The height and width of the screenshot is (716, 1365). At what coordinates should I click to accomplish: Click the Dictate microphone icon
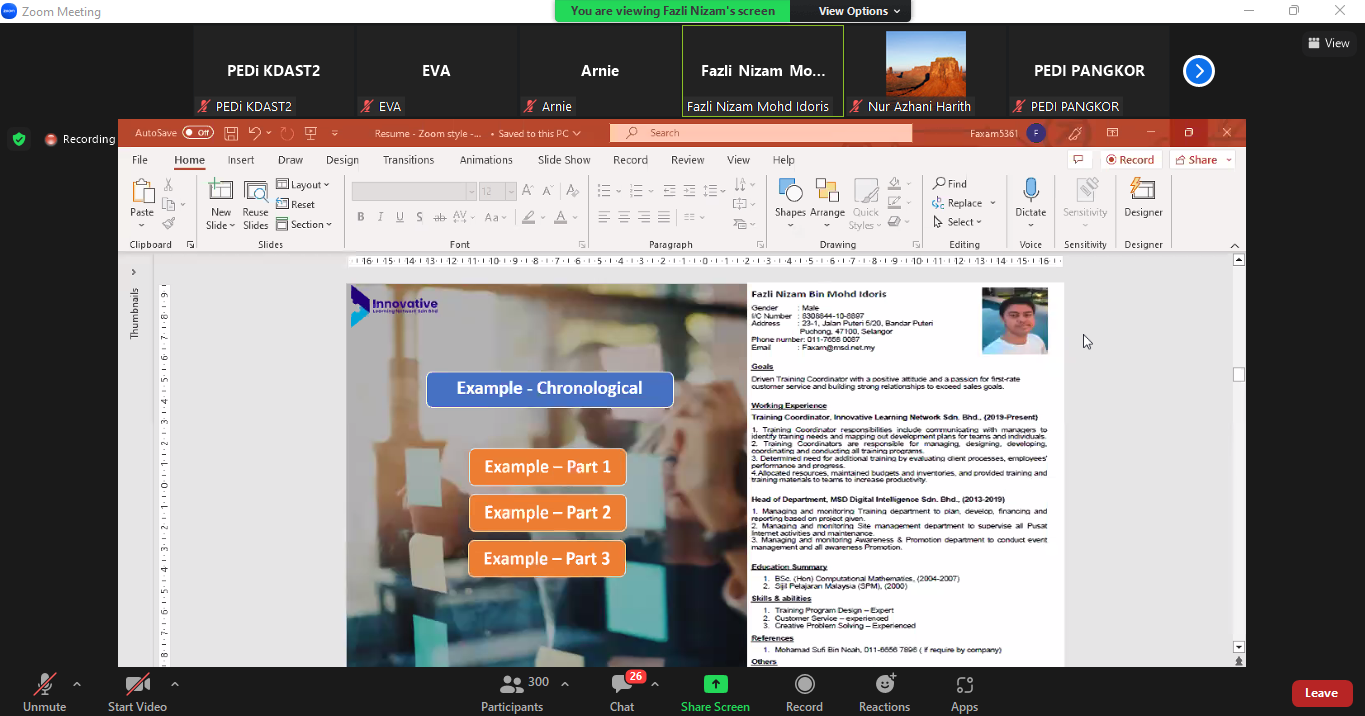click(1030, 192)
